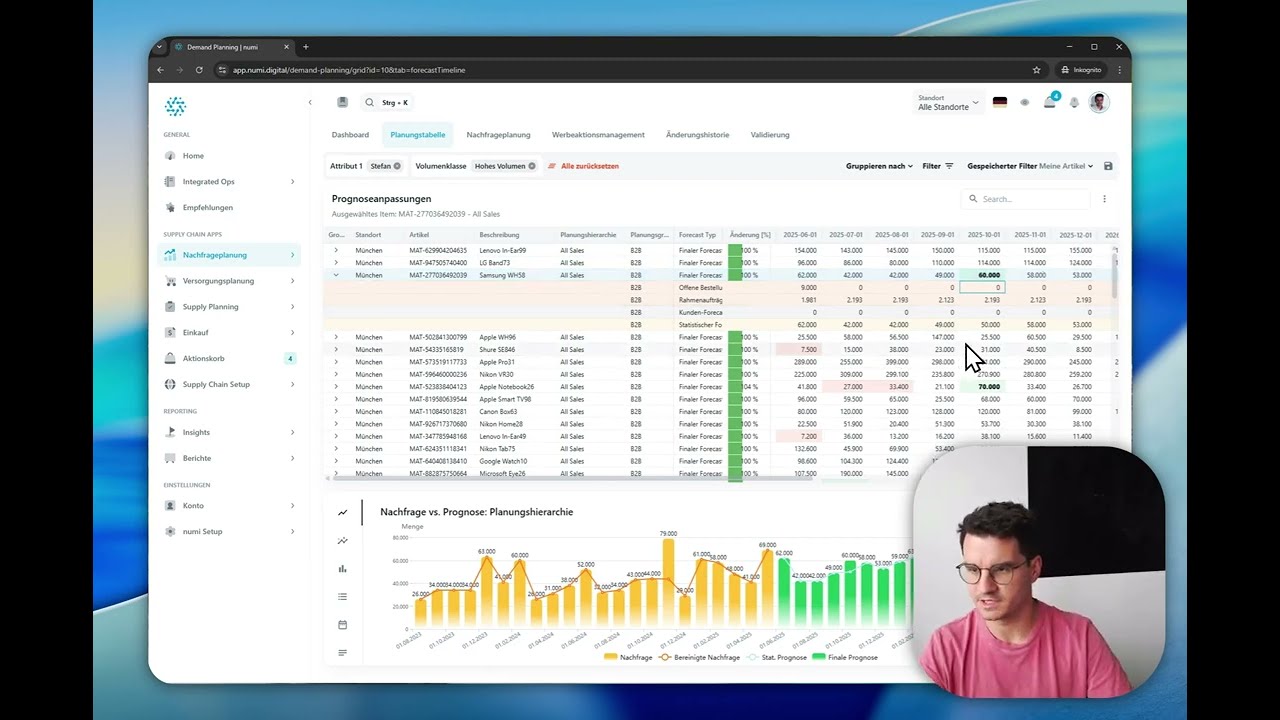Collapse the expanded Samsung WH58 row
This screenshot has width=1280, height=720.
[x=336, y=275]
